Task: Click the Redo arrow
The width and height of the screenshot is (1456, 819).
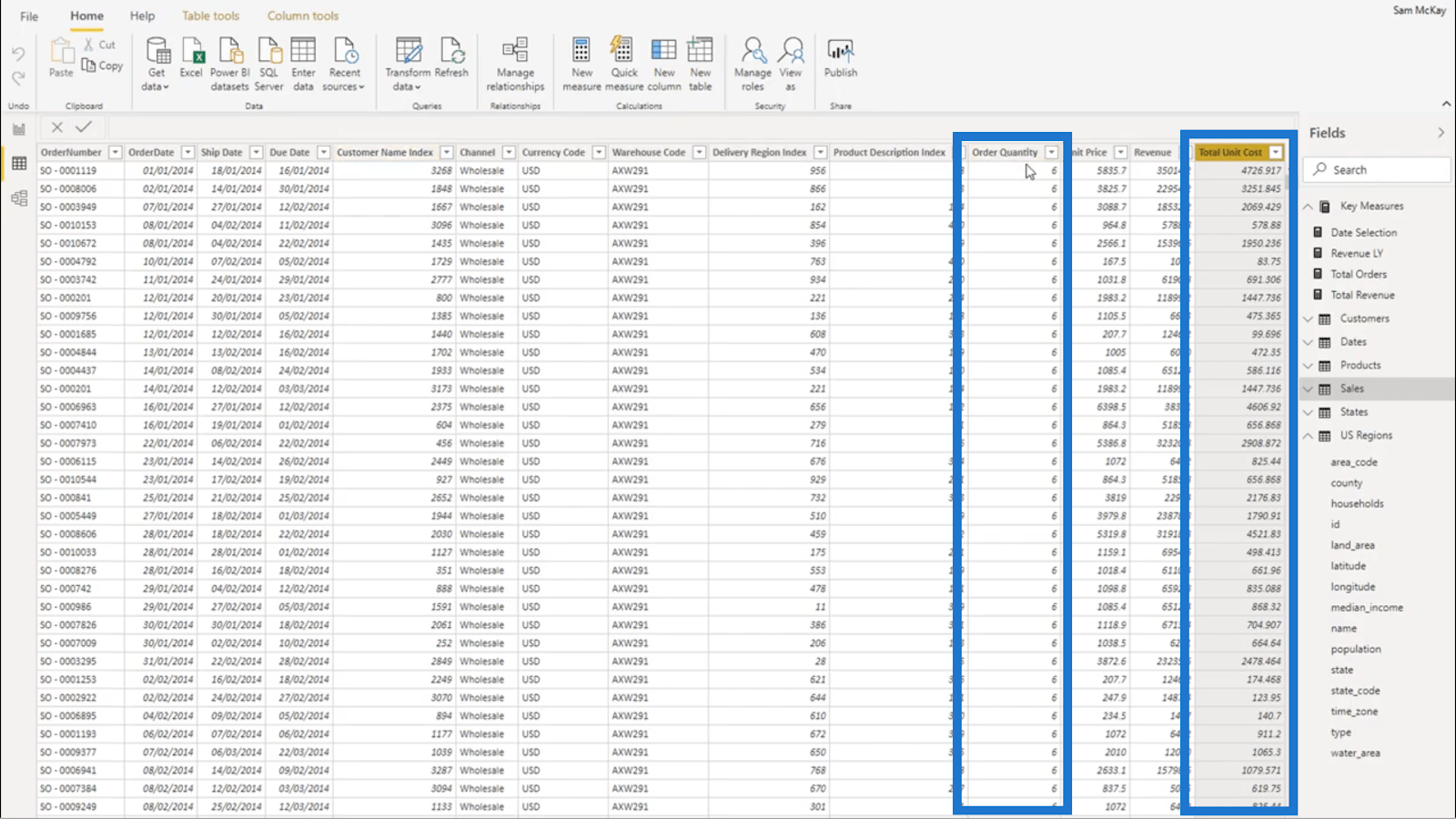Action: click(x=18, y=79)
